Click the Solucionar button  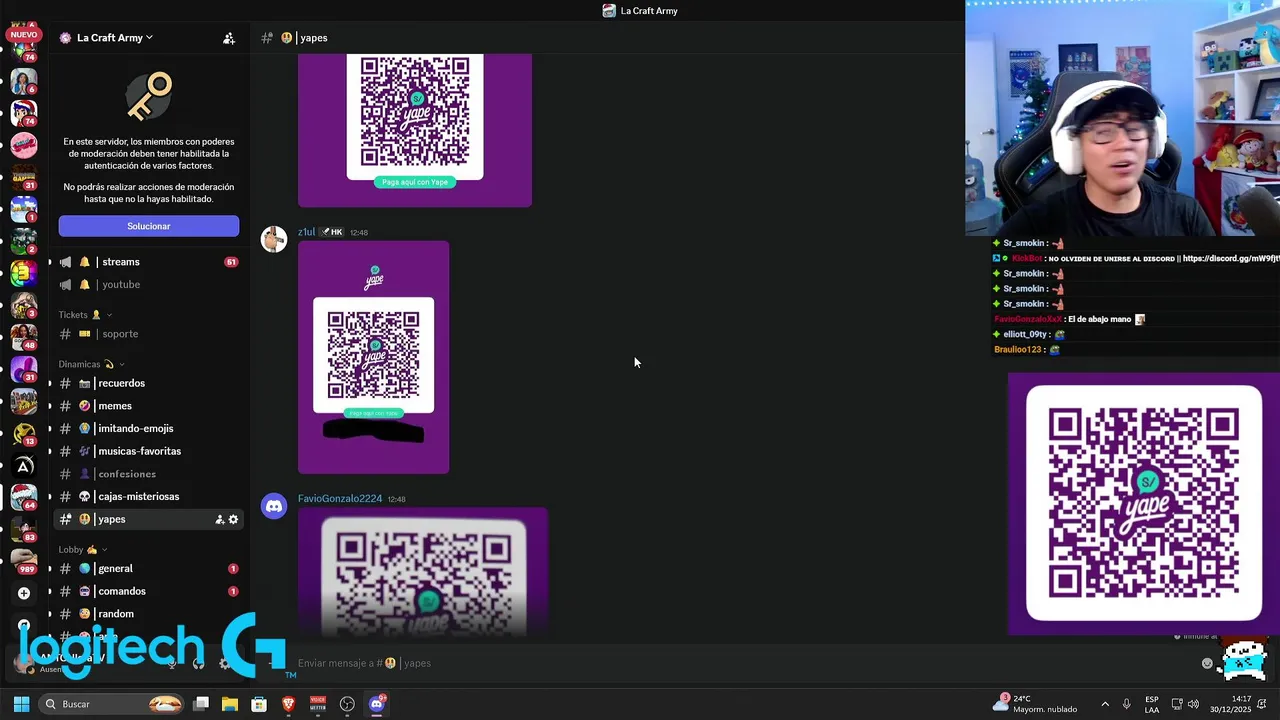pyautogui.click(x=149, y=226)
